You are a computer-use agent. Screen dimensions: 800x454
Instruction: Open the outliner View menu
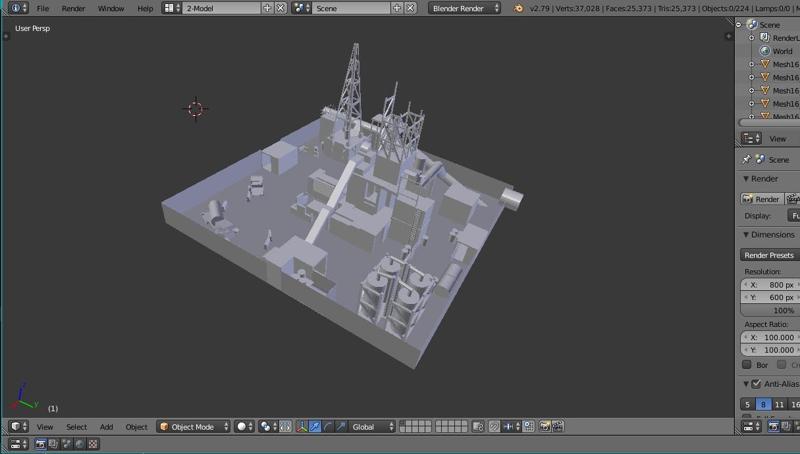[x=778, y=138]
